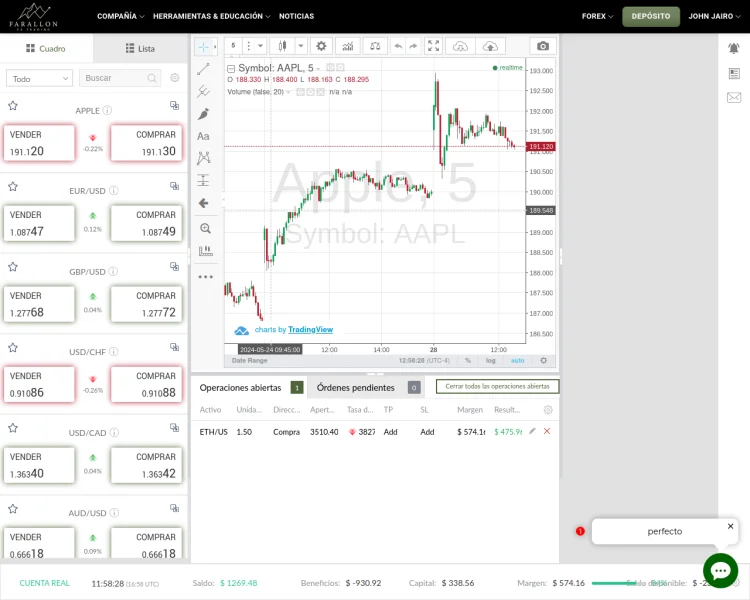
Task: Edit the ETH/US open position
Action: click(x=532, y=431)
